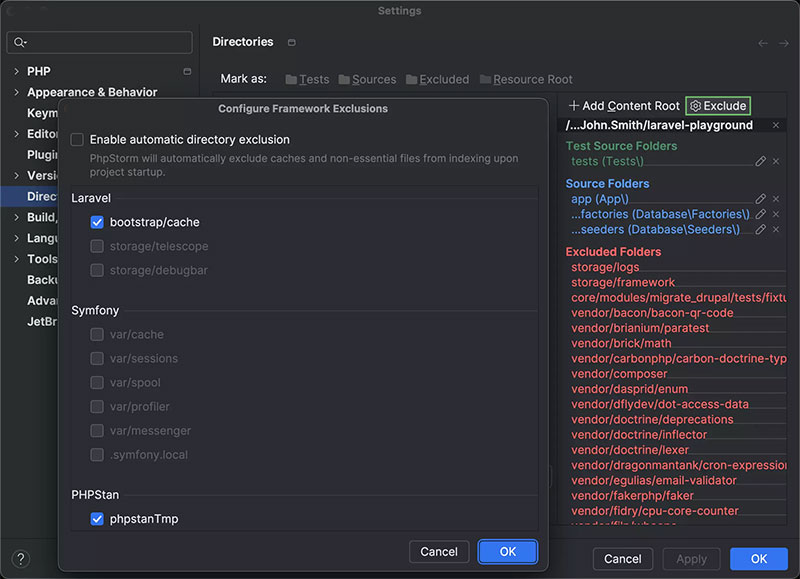Mark directory as Excluded

click(x=436, y=79)
